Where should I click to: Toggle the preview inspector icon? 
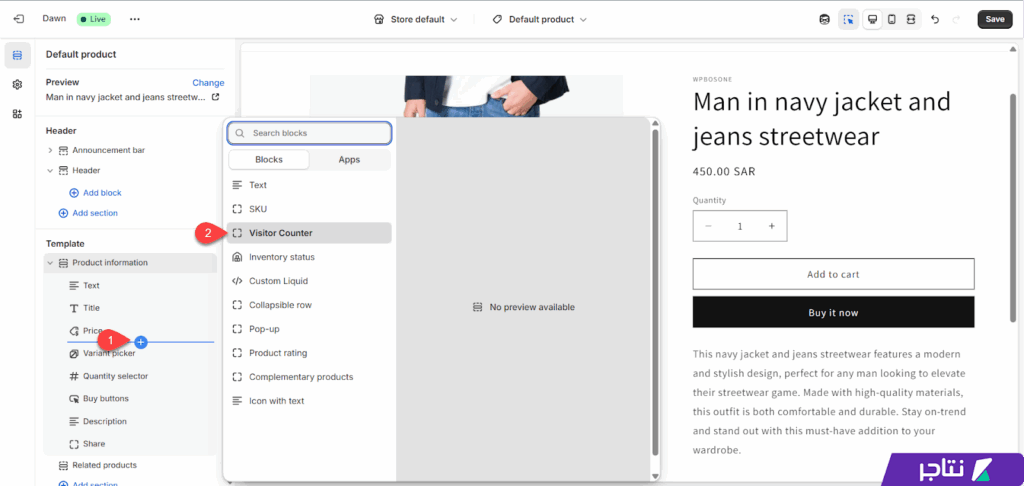[848, 19]
